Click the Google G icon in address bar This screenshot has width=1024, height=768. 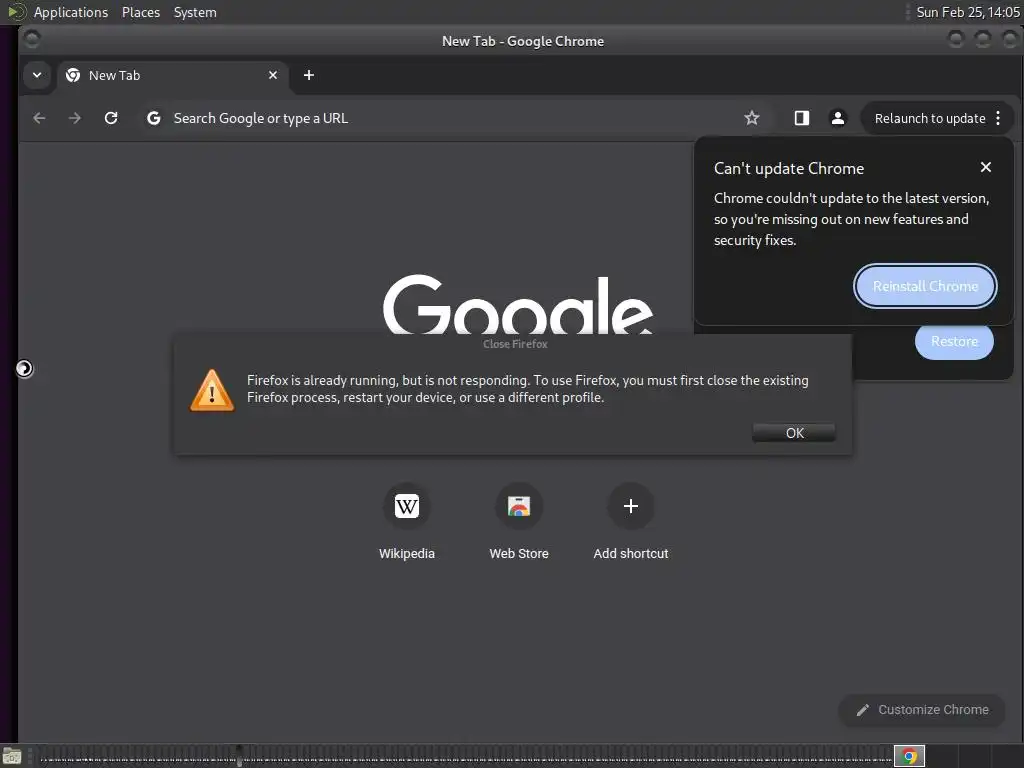153,118
